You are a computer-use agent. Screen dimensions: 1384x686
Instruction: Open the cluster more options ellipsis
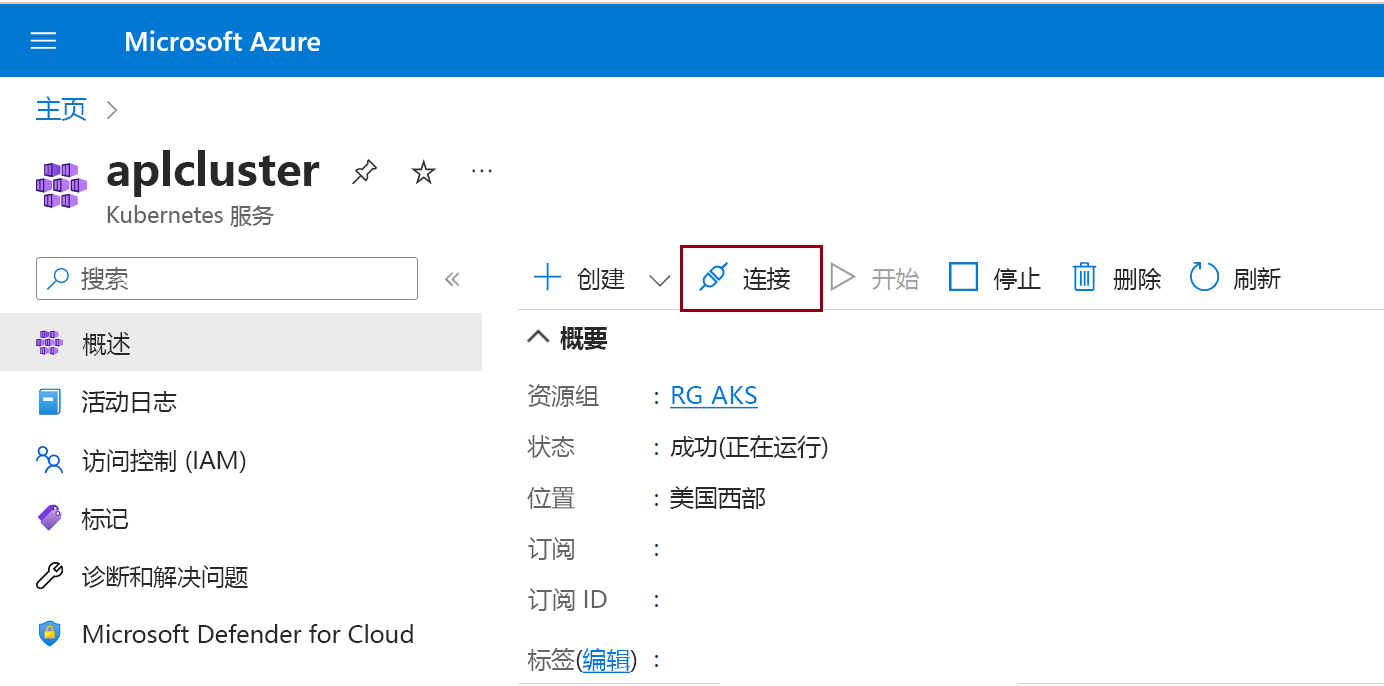[482, 171]
